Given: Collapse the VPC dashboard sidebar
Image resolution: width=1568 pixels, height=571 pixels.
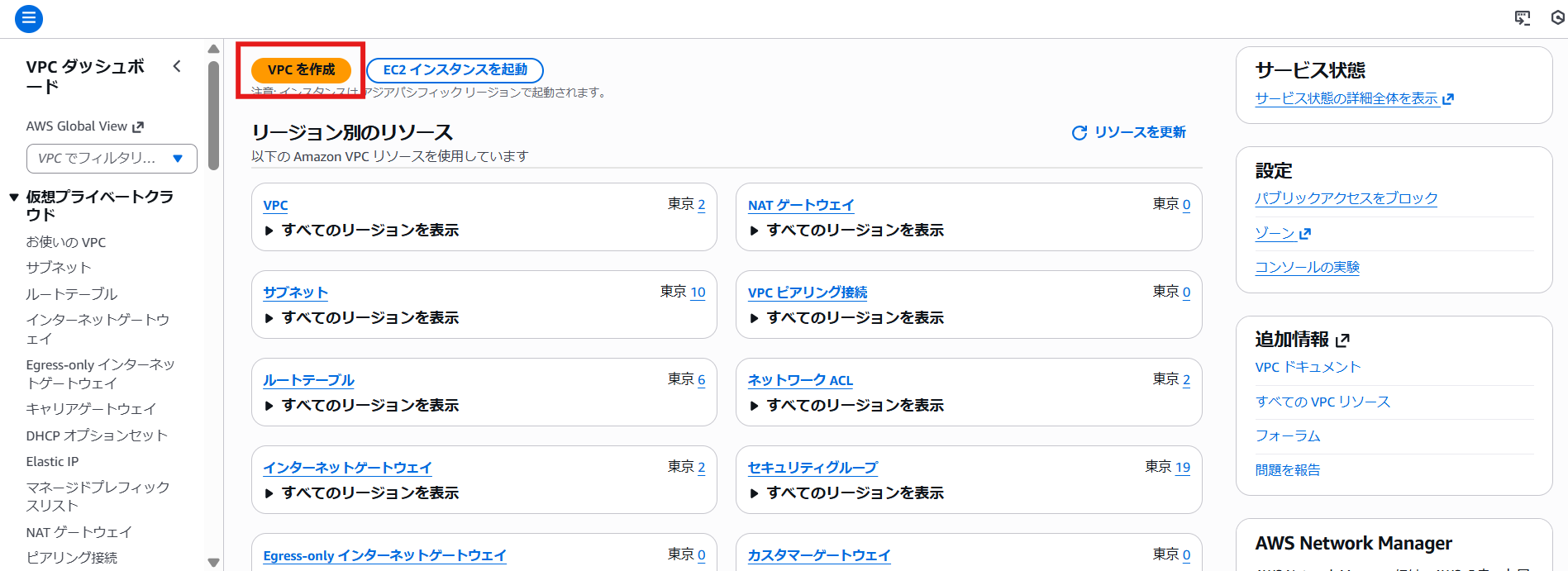Looking at the screenshot, I should click(x=177, y=66).
